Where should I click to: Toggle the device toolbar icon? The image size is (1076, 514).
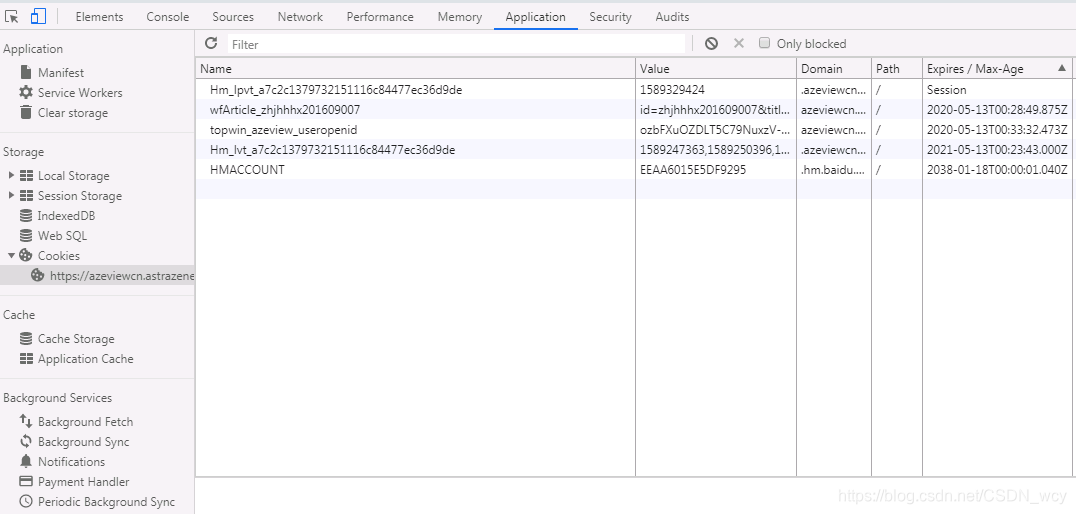coord(38,16)
